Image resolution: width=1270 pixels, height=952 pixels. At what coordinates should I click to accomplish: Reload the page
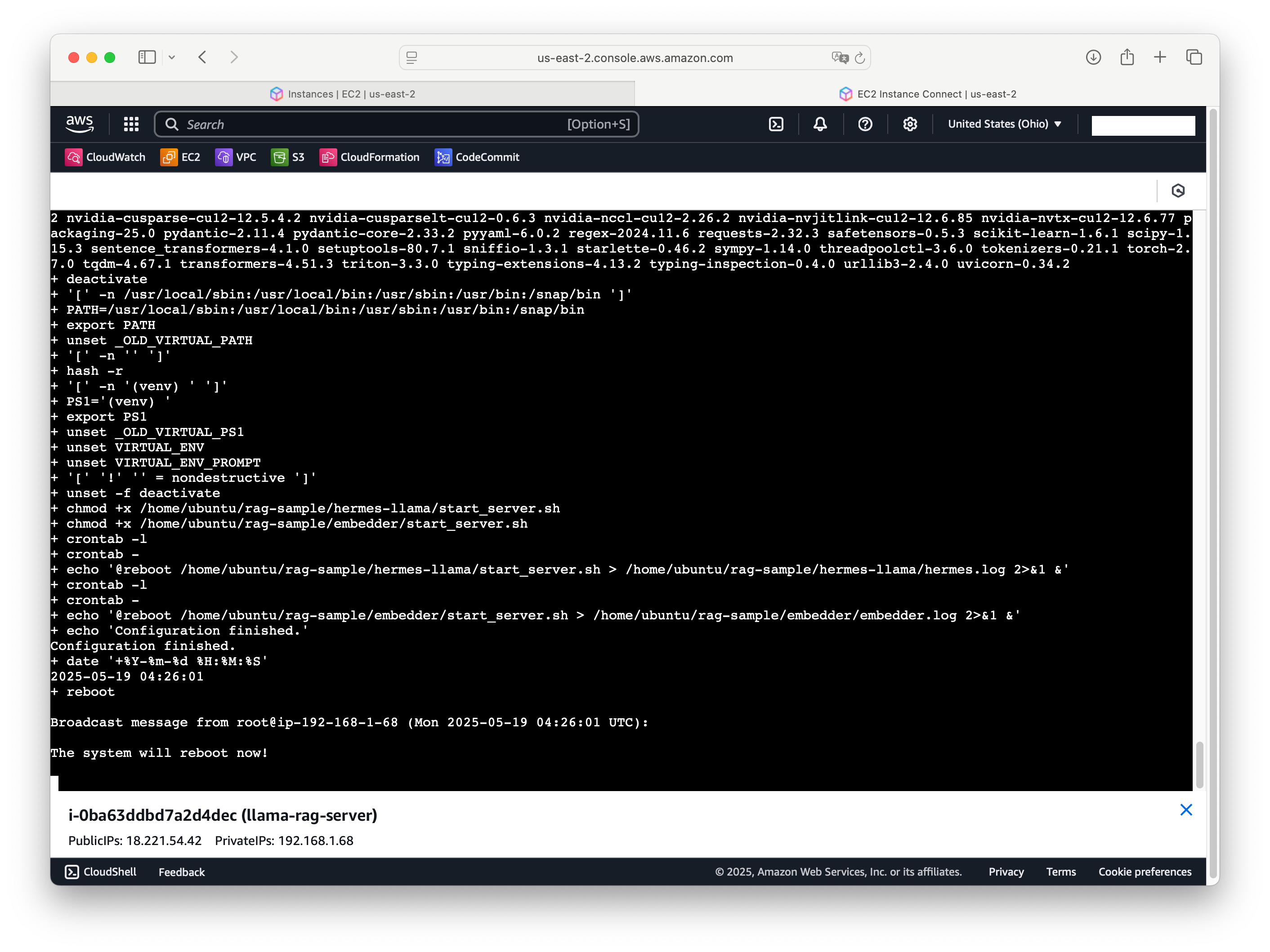tap(859, 58)
